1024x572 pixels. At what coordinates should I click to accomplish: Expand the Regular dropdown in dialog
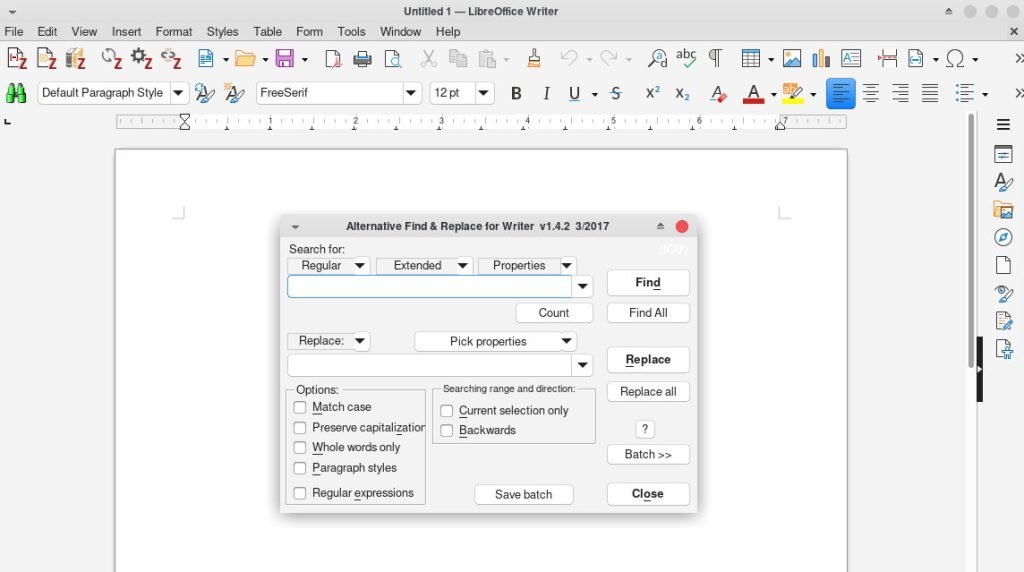pyautogui.click(x=360, y=266)
